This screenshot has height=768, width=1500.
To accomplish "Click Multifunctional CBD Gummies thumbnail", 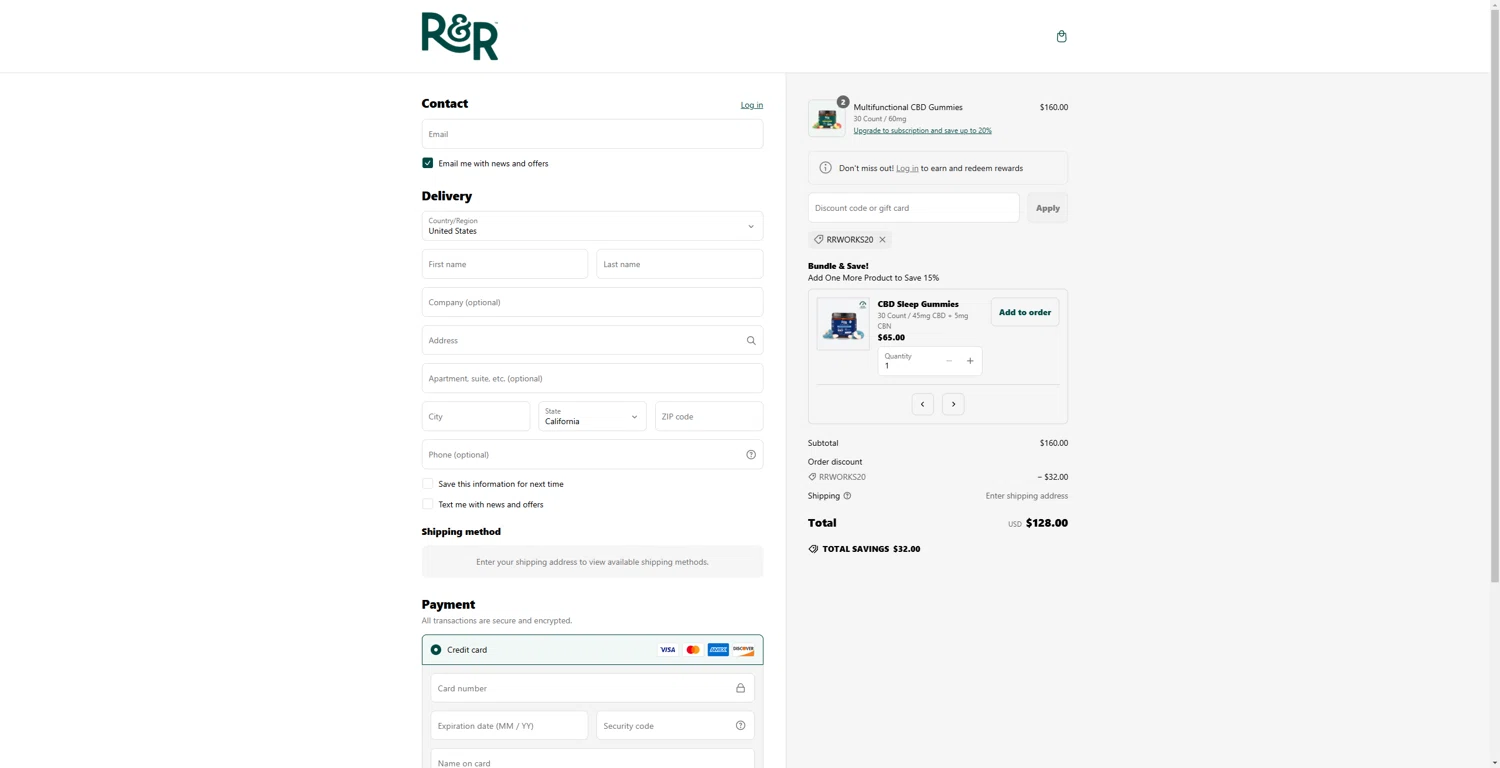I will [x=826, y=118].
